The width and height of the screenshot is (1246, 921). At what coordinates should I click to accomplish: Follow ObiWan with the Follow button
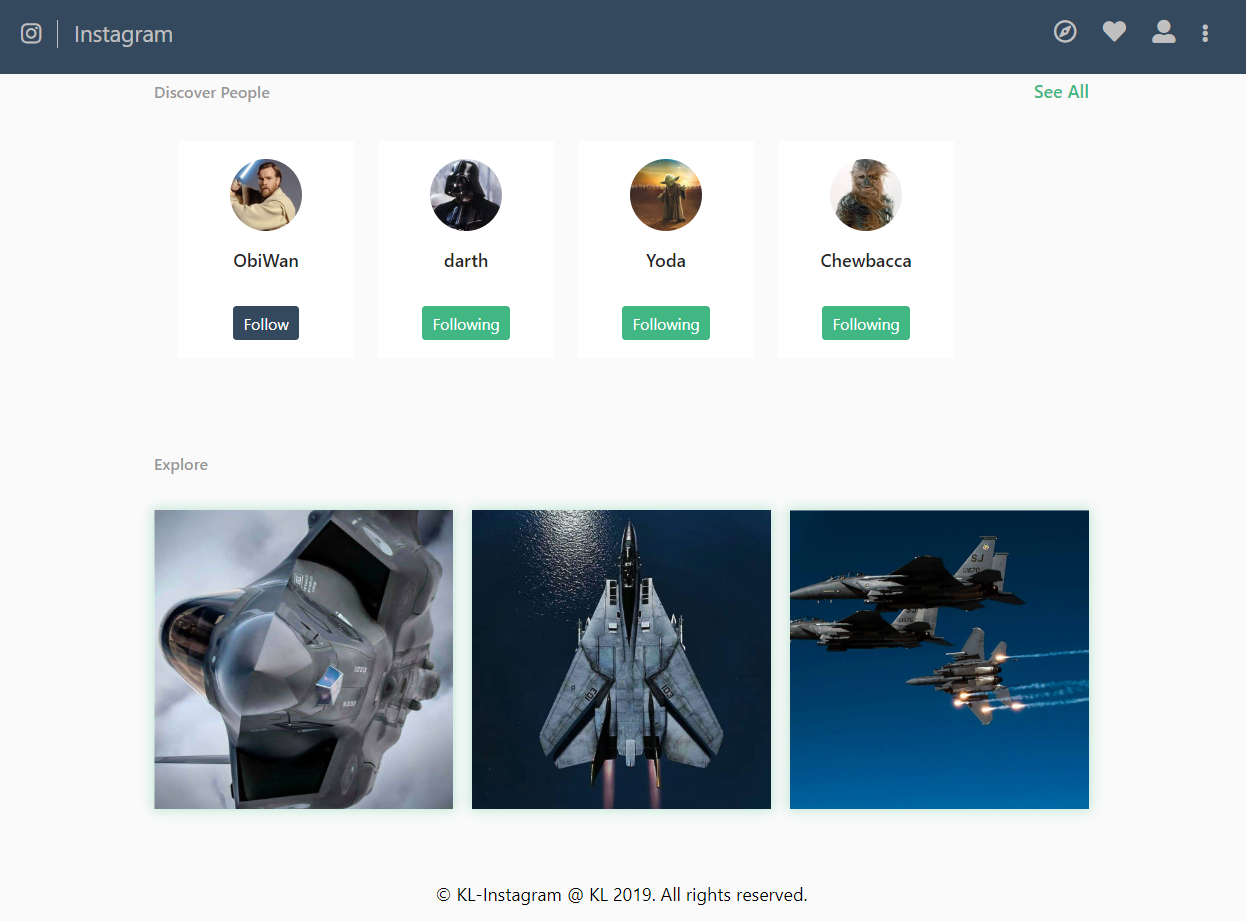[x=266, y=323]
